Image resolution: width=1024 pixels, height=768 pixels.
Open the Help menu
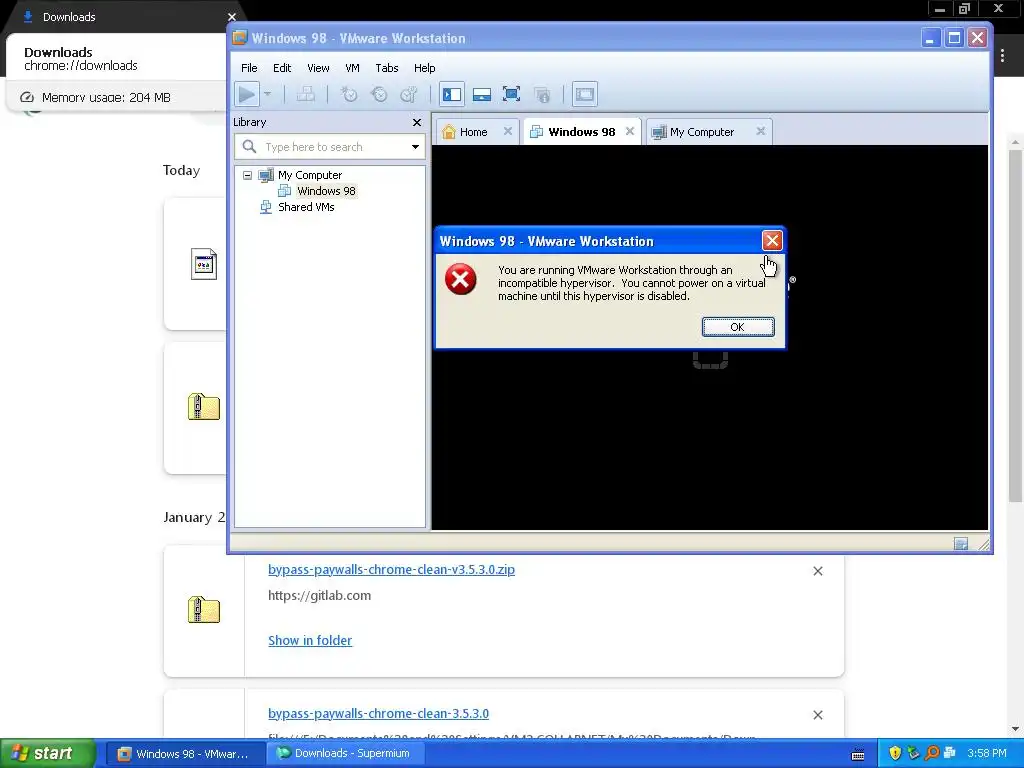[x=424, y=68]
